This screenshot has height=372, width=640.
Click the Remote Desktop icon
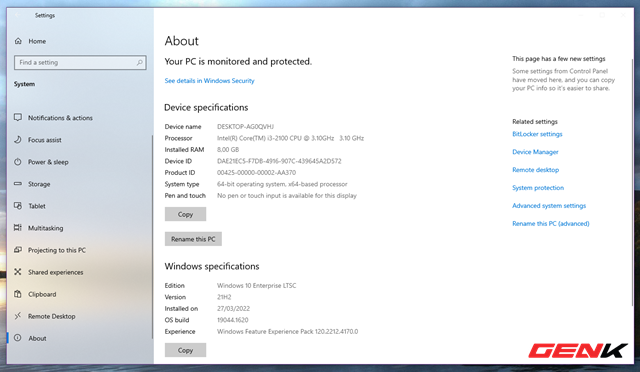[18, 316]
